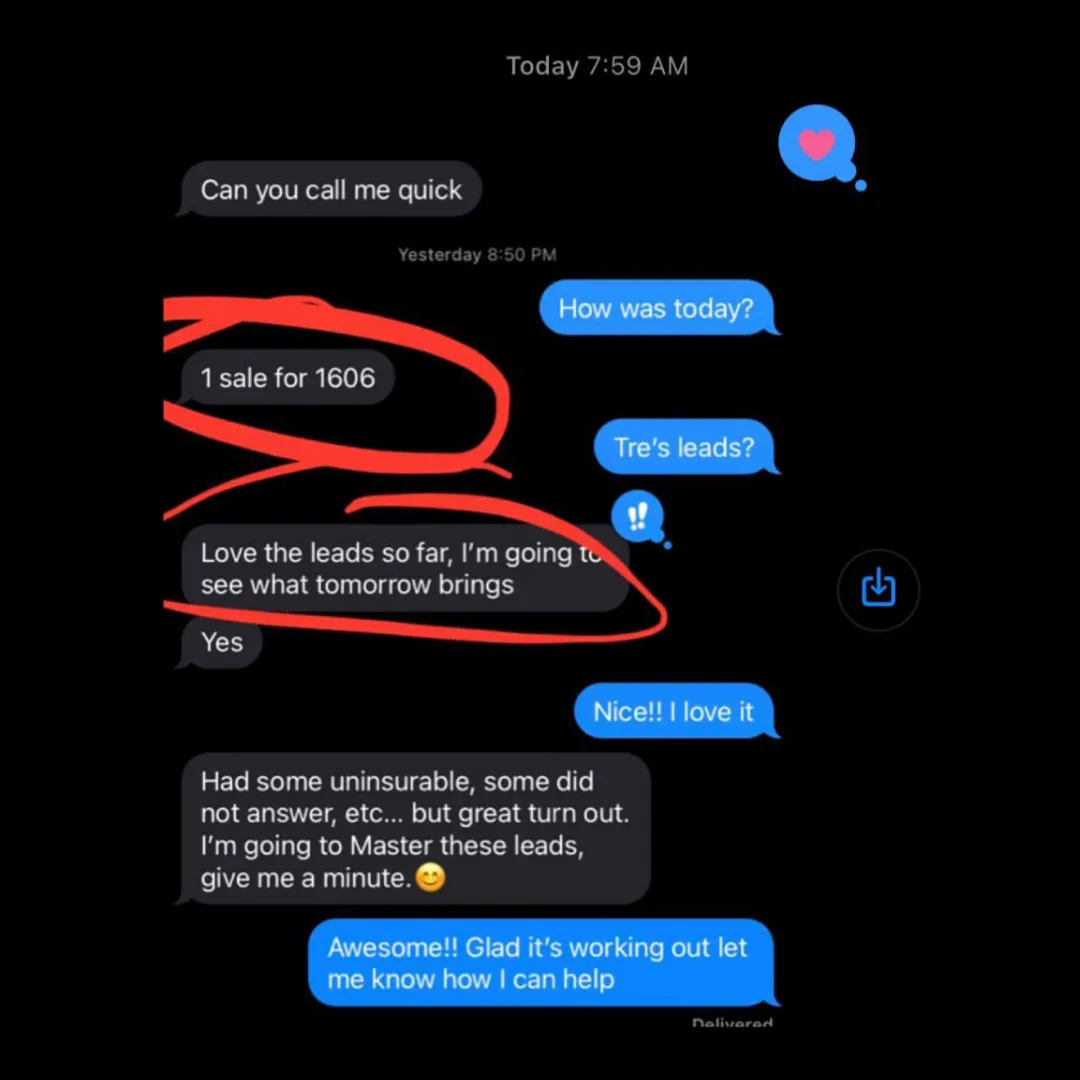Select the "How was today?" bubble
Image resolution: width=1080 pixels, height=1080 pixels.
point(658,308)
